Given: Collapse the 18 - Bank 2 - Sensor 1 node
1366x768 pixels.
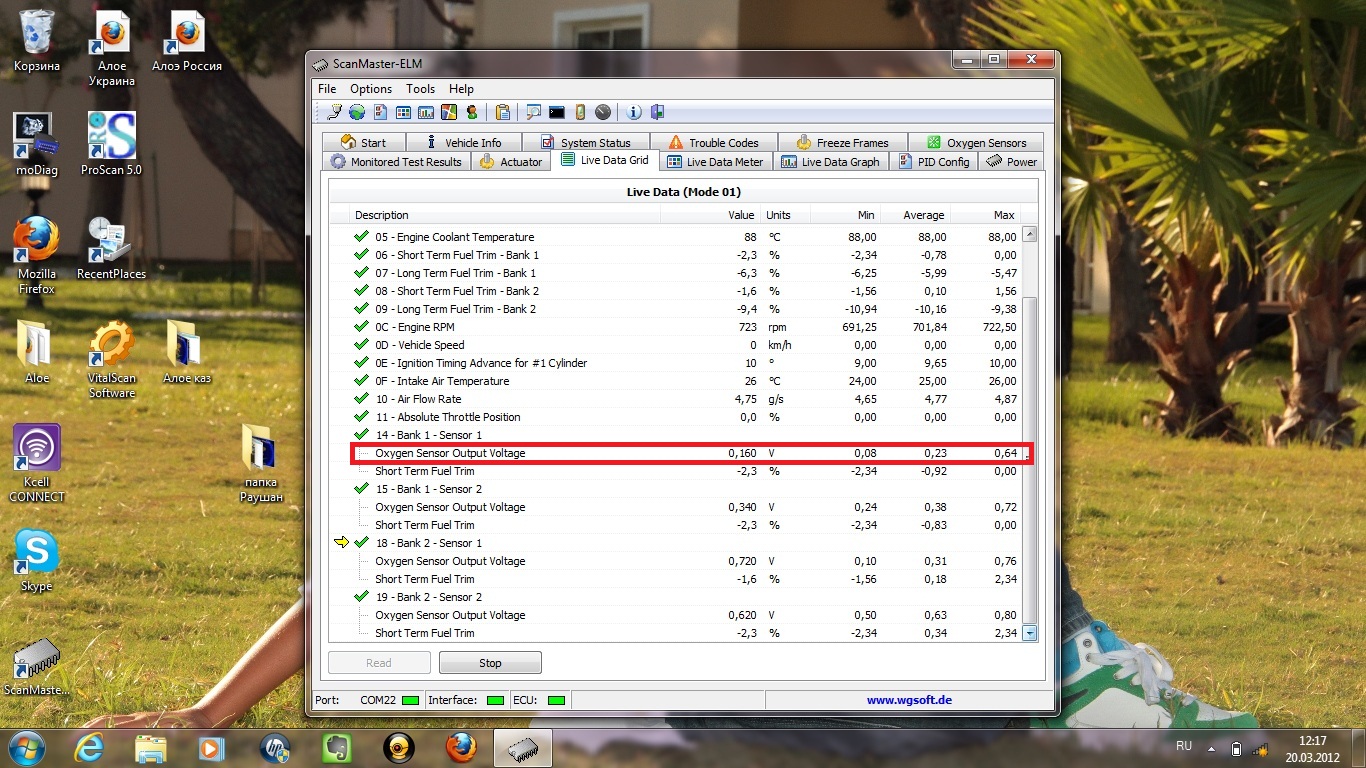Looking at the screenshot, I should pyautogui.click(x=361, y=543).
